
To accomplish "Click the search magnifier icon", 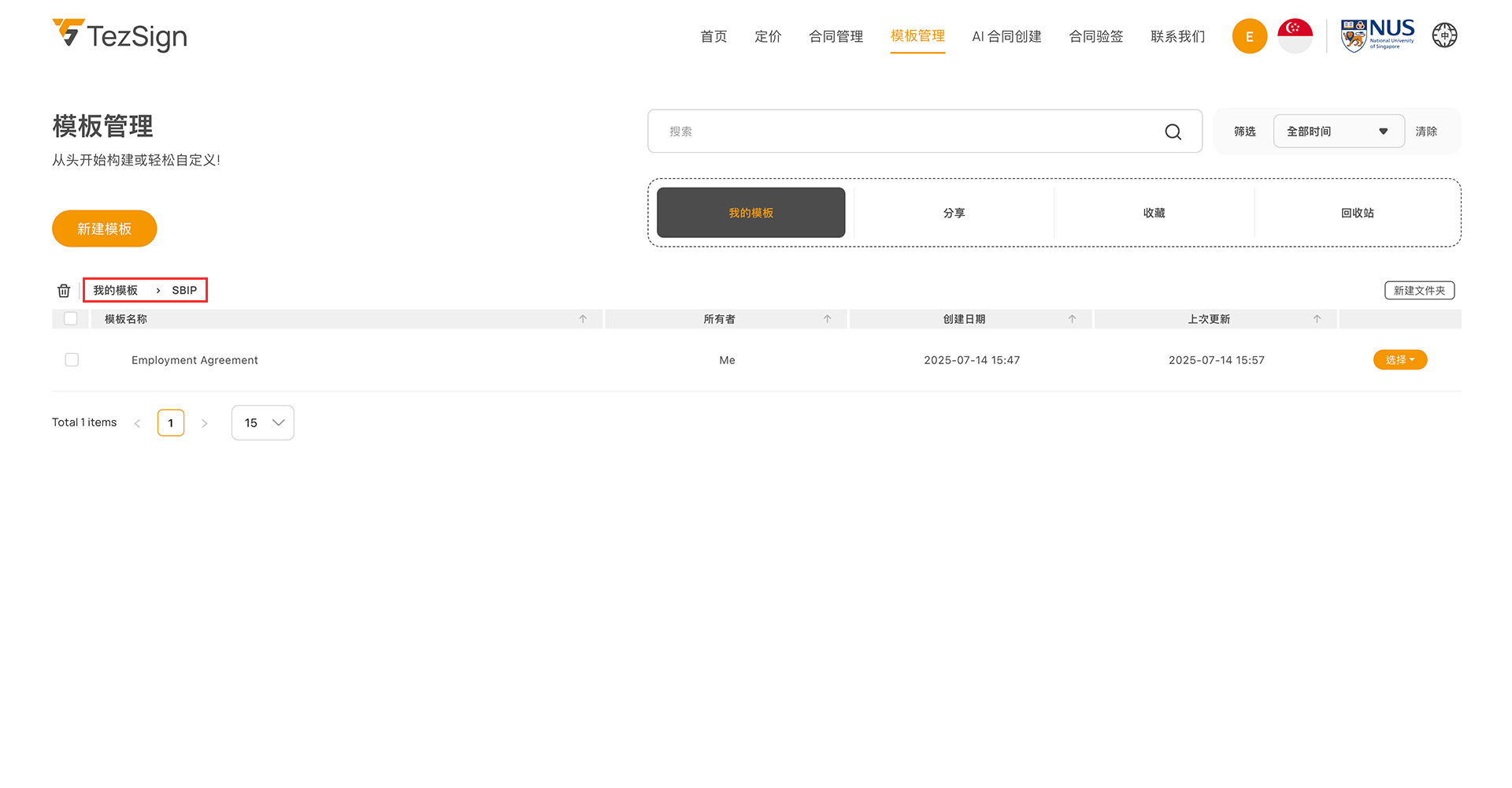I will (1173, 132).
